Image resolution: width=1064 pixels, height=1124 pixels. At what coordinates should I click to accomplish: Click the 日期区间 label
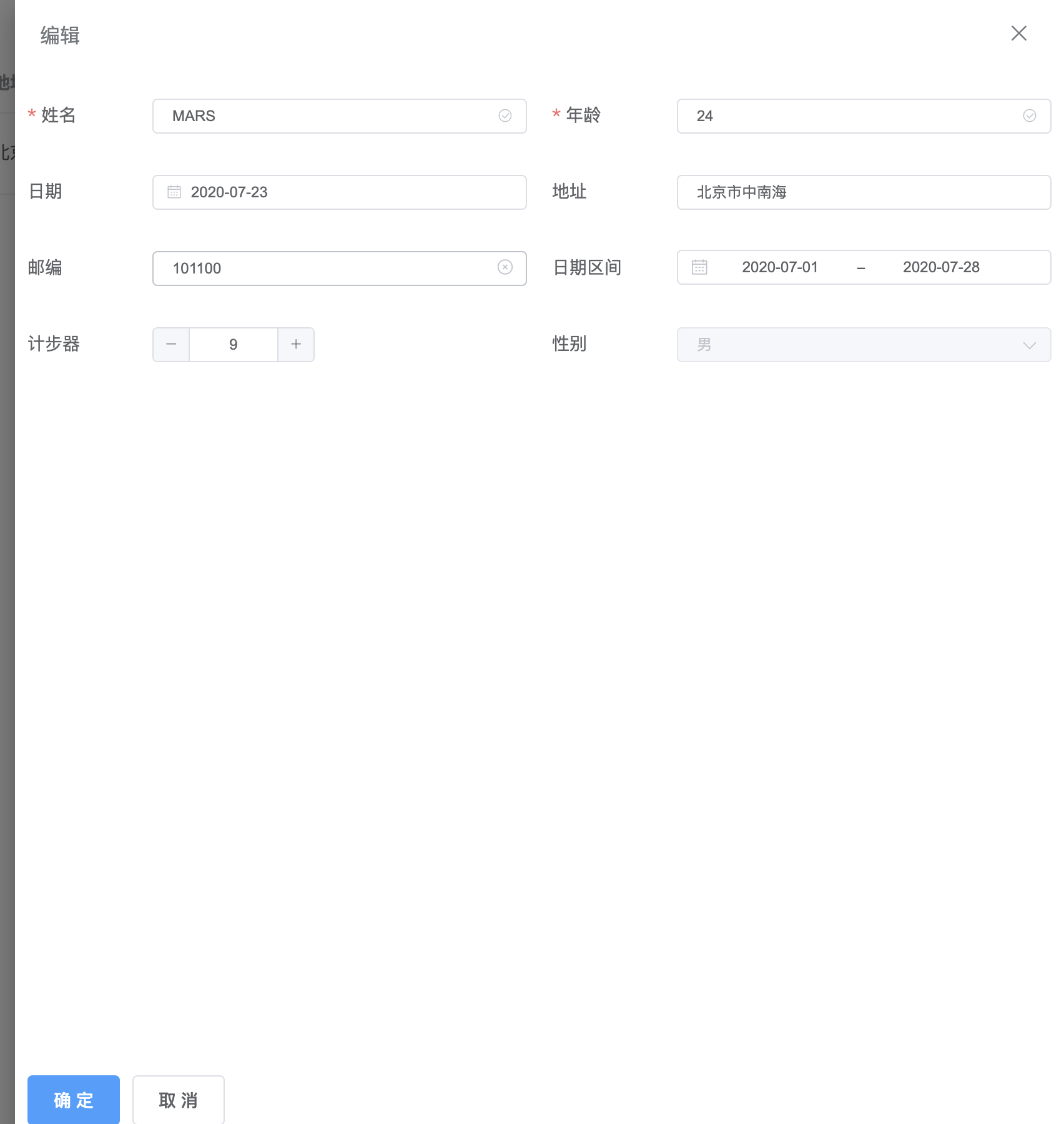pyautogui.click(x=587, y=268)
